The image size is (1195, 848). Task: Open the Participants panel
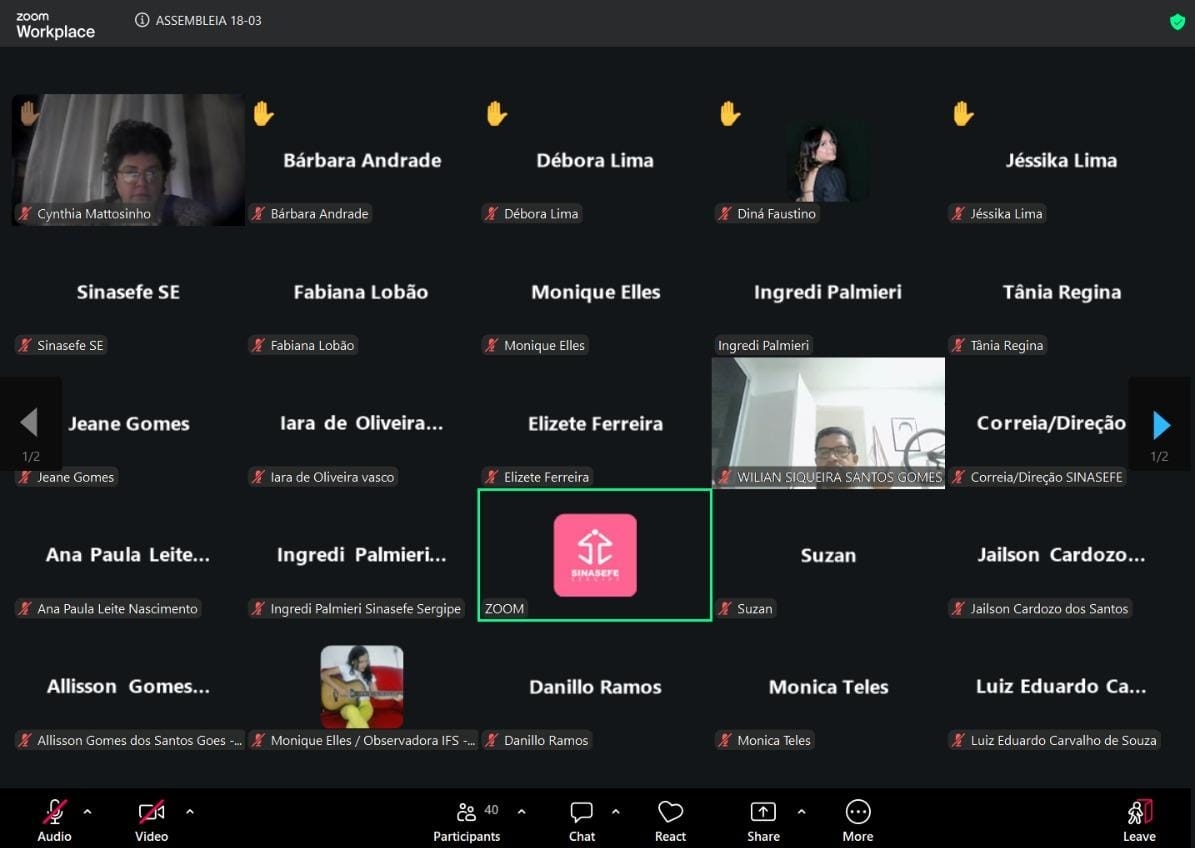(x=466, y=819)
